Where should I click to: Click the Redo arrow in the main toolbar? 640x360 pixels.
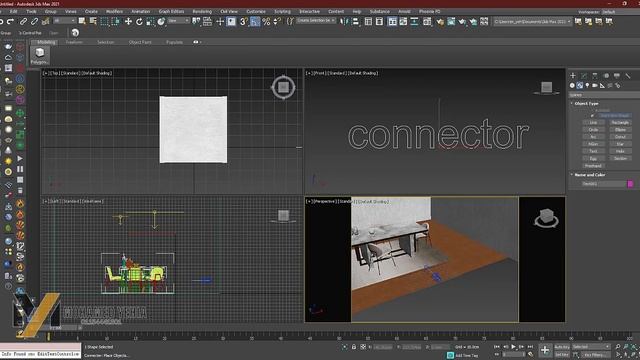[11, 21]
